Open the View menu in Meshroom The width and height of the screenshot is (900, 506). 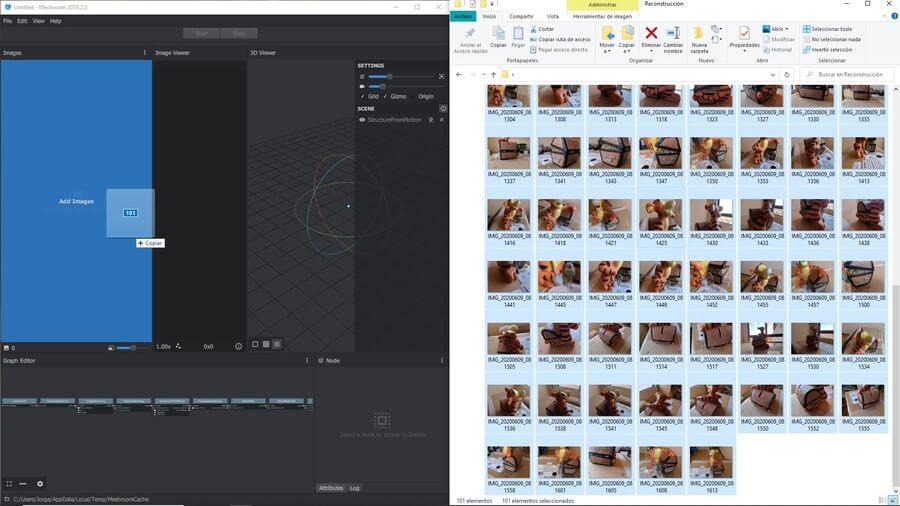[x=38, y=21]
